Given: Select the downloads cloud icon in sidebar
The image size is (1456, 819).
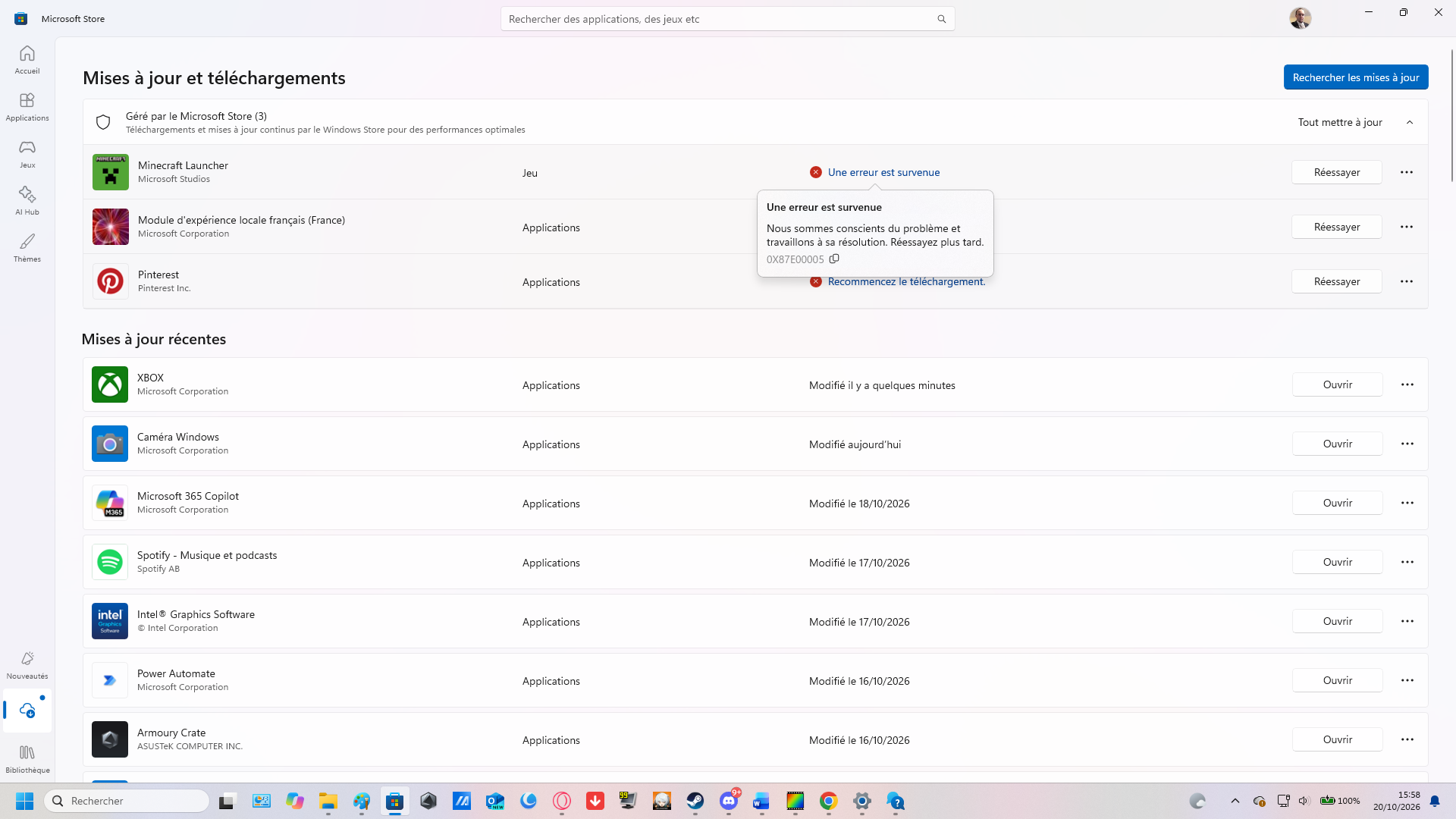Looking at the screenshot, I should pyautogui.click(x=27, y=711).
